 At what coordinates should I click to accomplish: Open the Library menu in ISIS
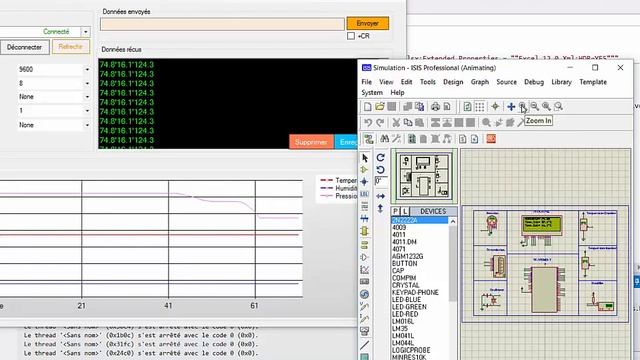coord(561,82)
